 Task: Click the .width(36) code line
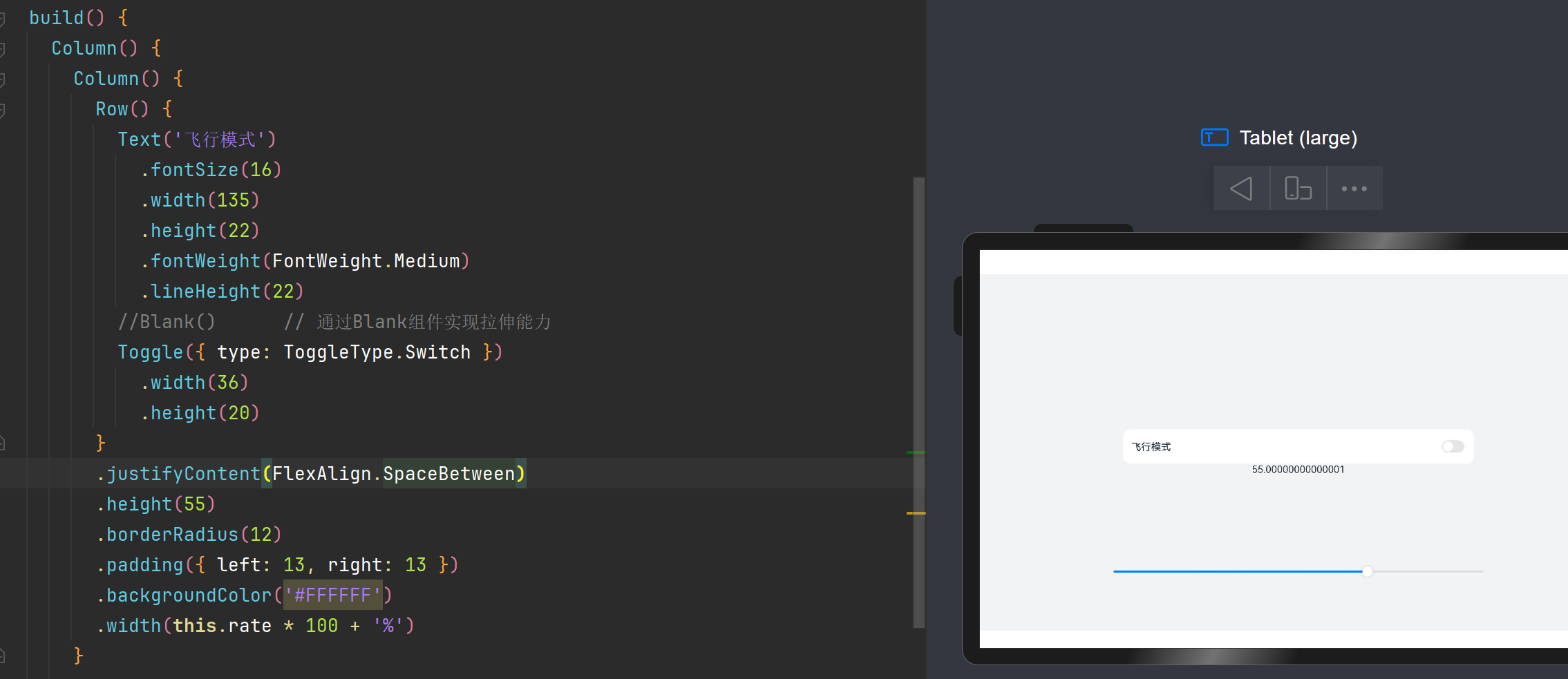point(194,383)
